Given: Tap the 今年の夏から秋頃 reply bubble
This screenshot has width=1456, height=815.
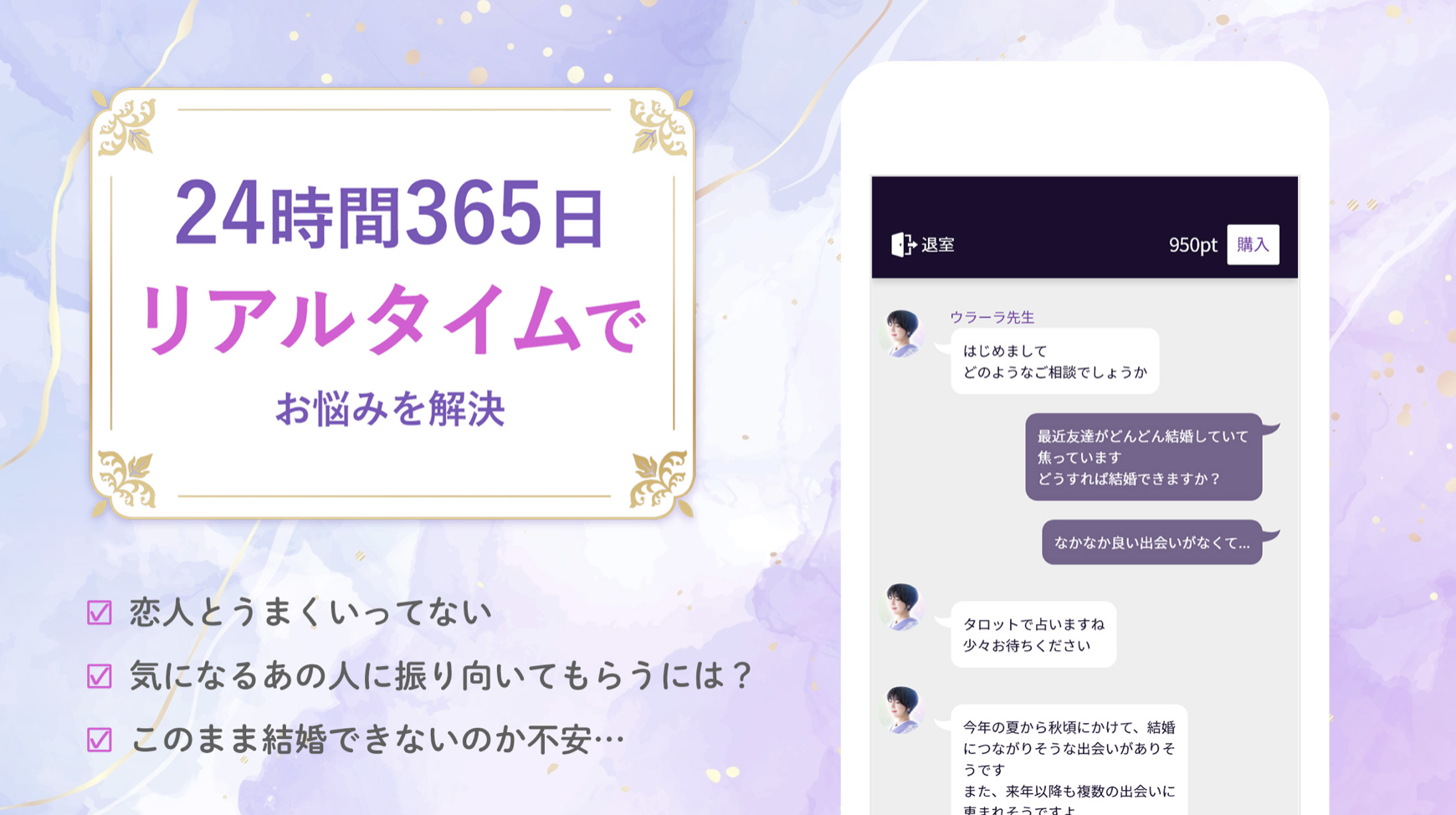Looking at the screenshot, I should coord(1069,760).
